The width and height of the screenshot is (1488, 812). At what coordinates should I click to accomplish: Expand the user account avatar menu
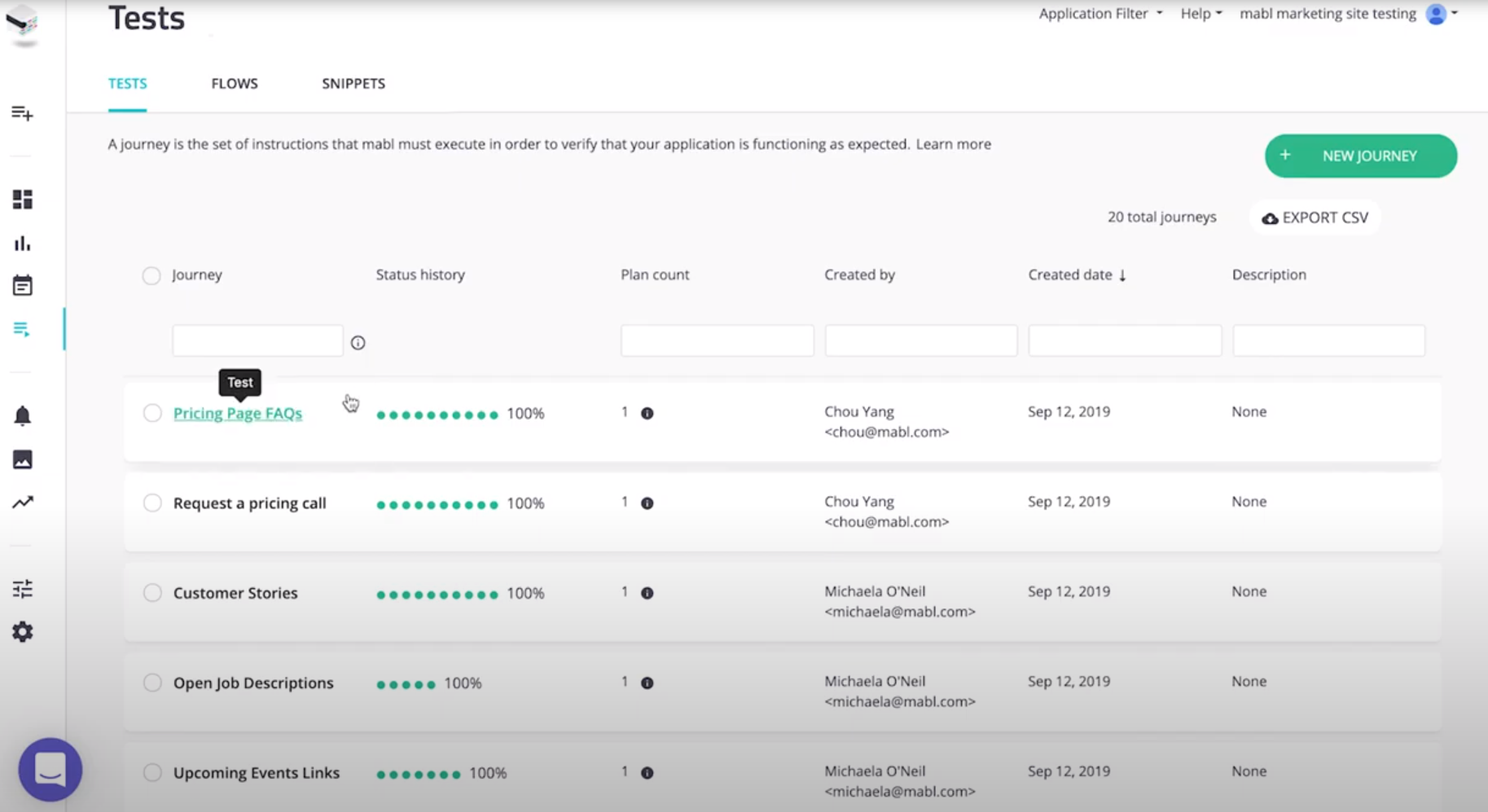coord(1440,14)
